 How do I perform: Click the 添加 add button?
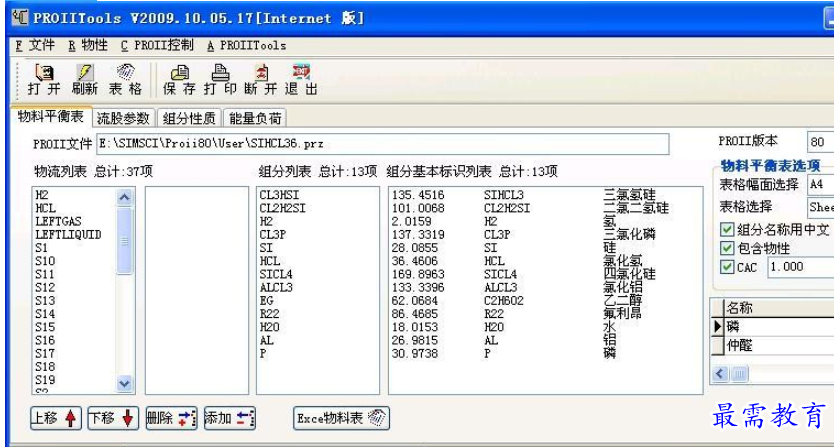tap(230, 418)
